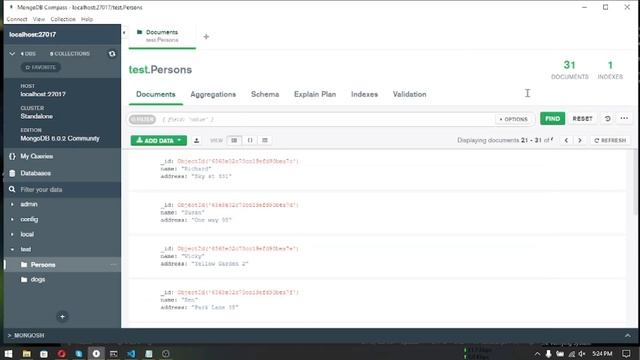The width and height of the screenshot is (640, 360).
Task: Switch to Aggregations tab
Action: coord(213,94)
